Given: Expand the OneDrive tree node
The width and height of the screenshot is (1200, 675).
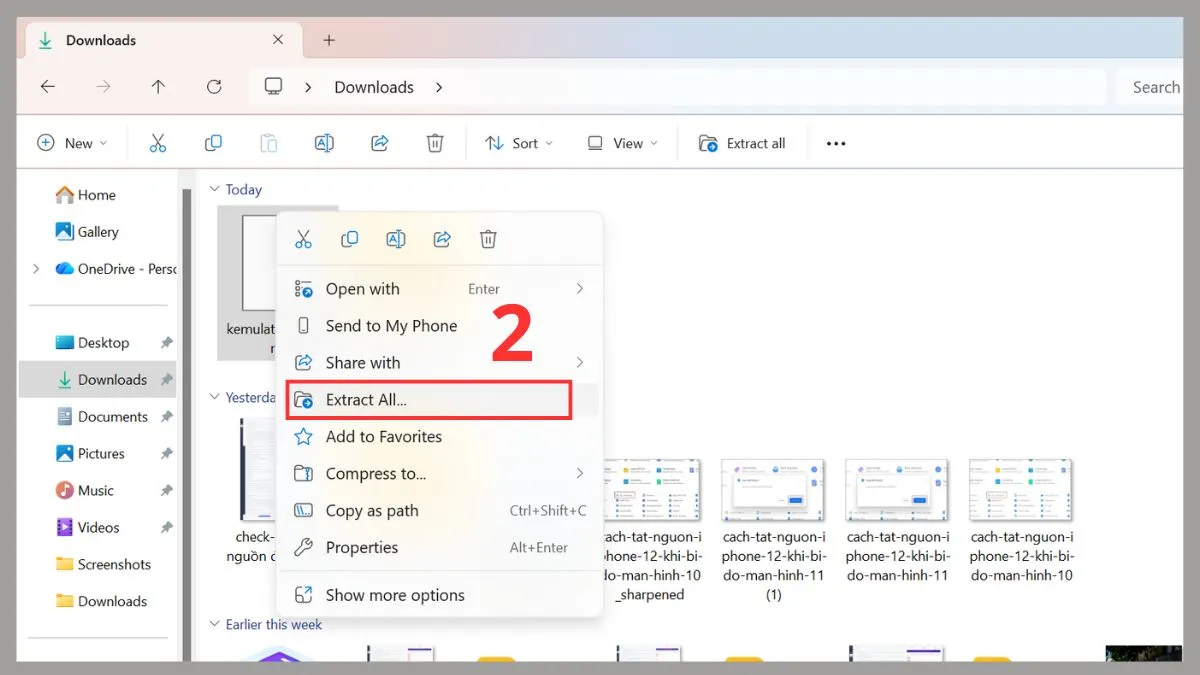Looking at the screenshot, I should pos(37,268).
